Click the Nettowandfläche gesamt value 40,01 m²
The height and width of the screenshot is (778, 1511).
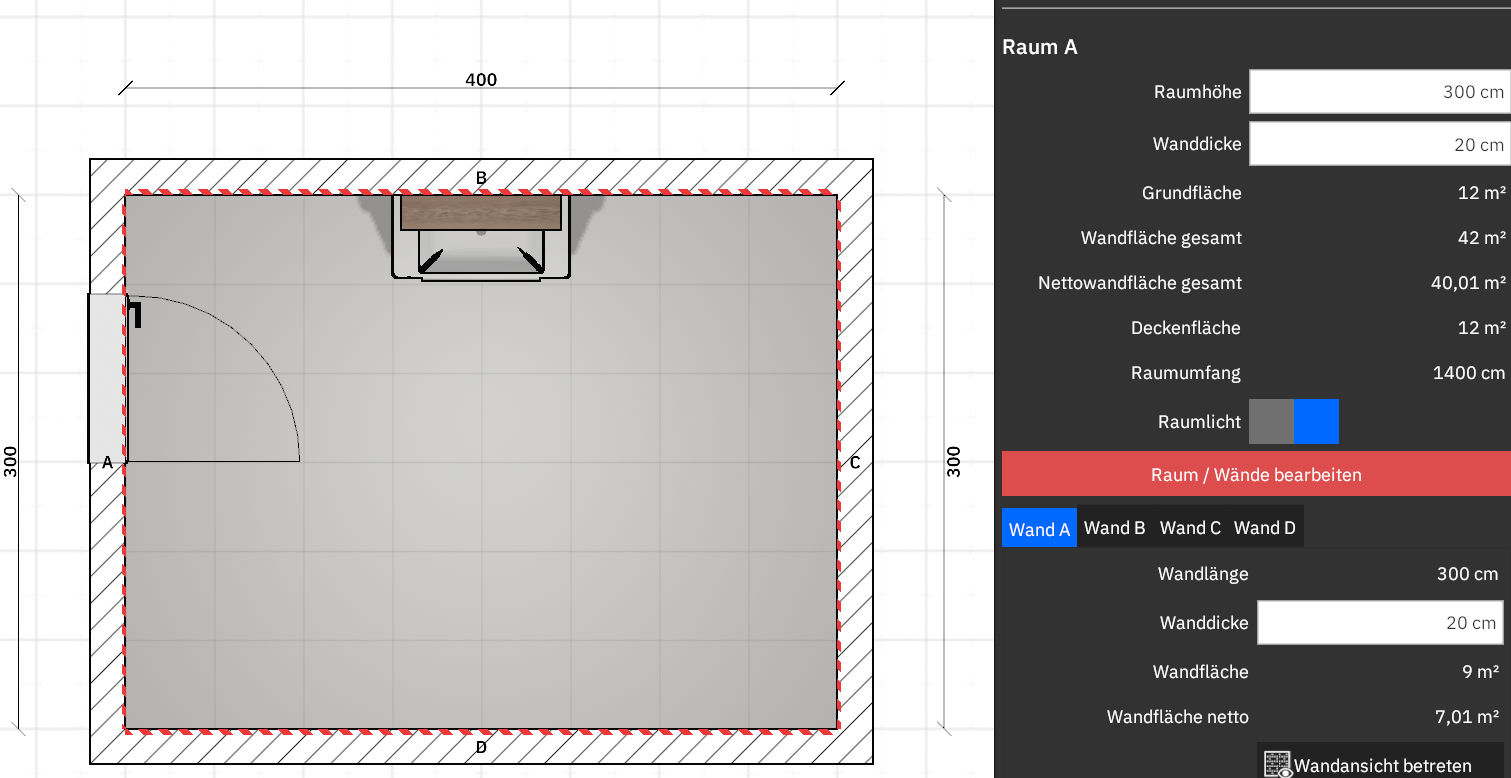[1468, 283]
